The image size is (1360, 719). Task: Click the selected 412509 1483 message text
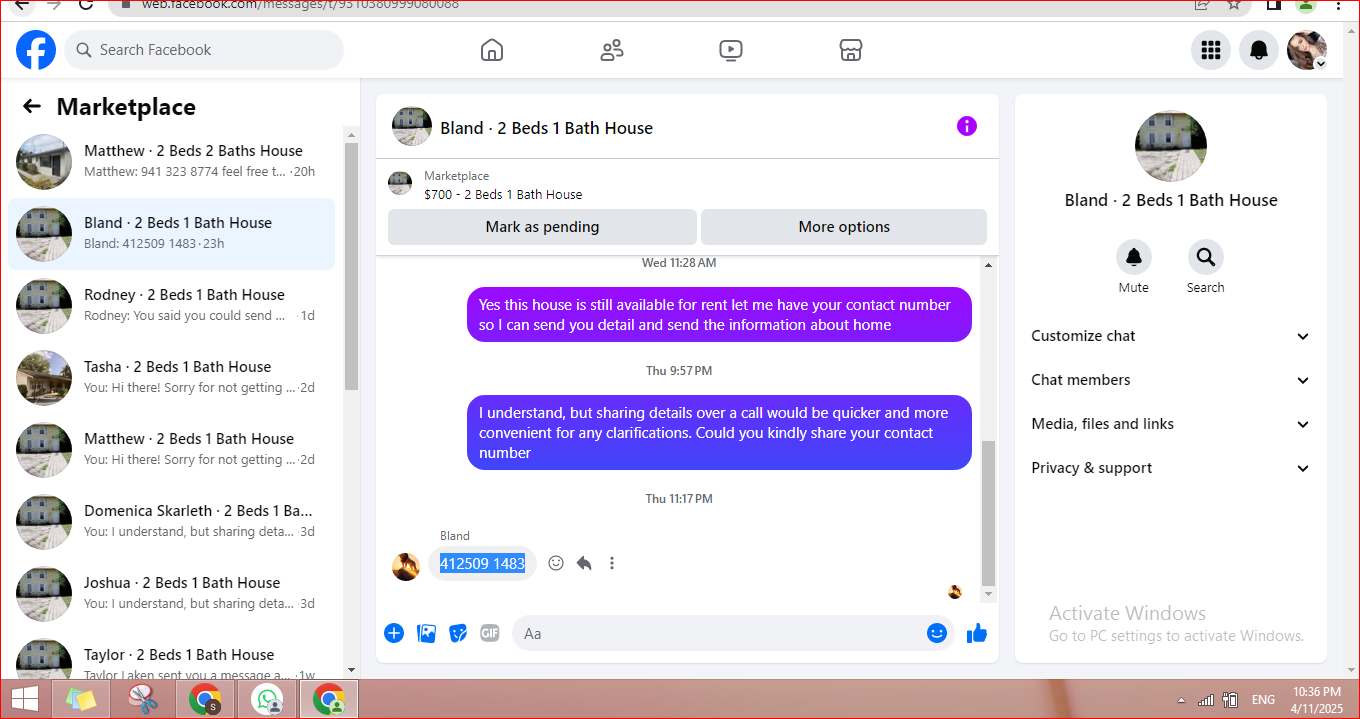(482, 564)
